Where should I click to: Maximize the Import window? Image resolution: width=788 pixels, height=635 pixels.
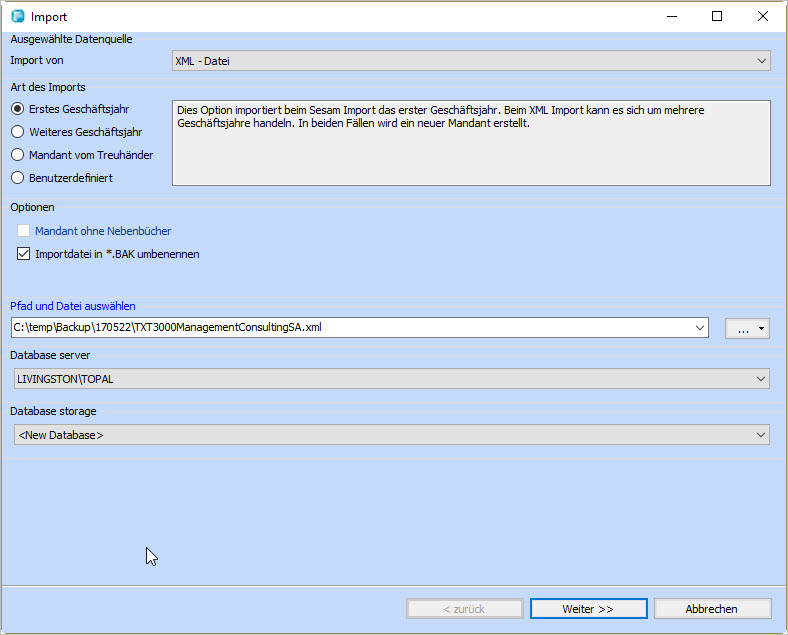pos(717,16)
